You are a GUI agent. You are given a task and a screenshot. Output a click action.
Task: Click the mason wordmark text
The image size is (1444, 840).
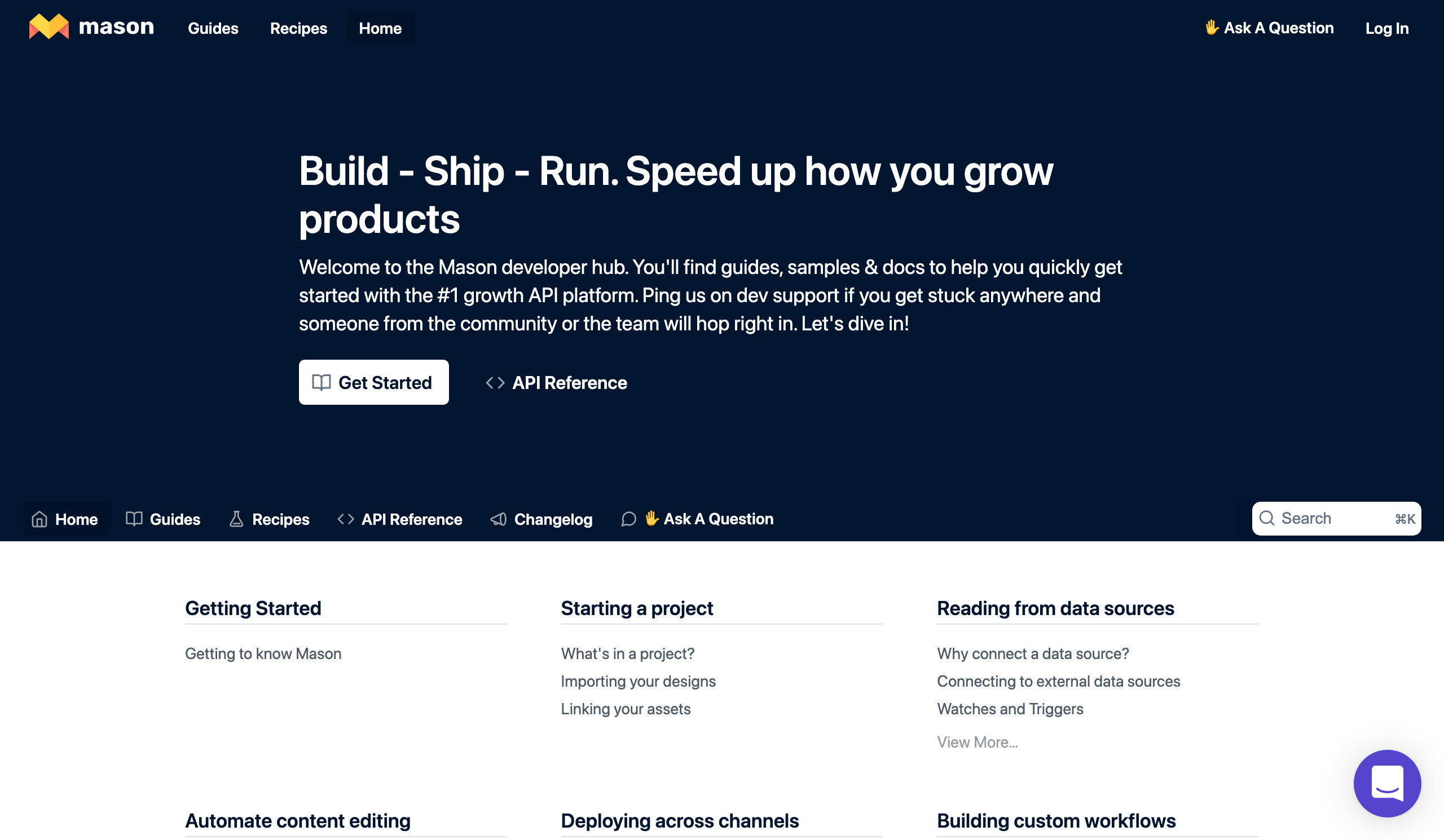116,27
